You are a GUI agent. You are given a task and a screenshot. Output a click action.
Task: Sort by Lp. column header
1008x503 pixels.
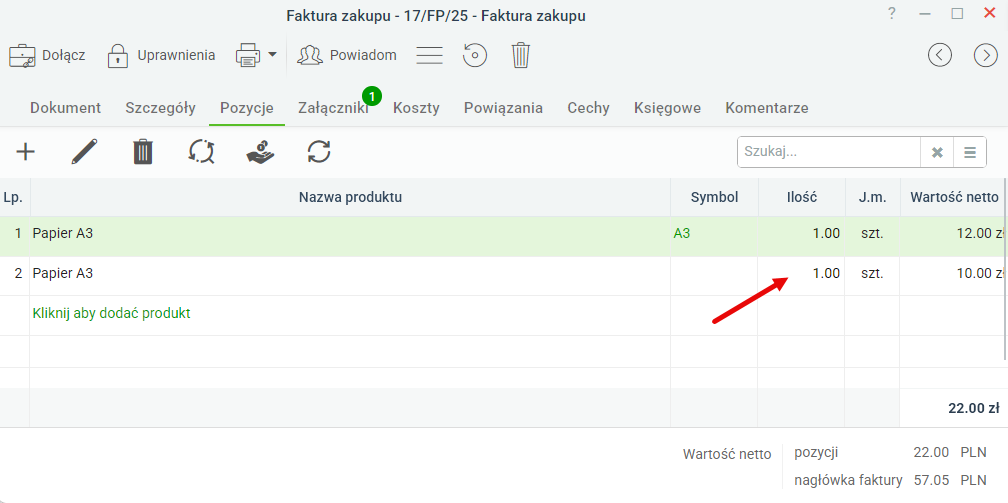[x=14, y=197]
